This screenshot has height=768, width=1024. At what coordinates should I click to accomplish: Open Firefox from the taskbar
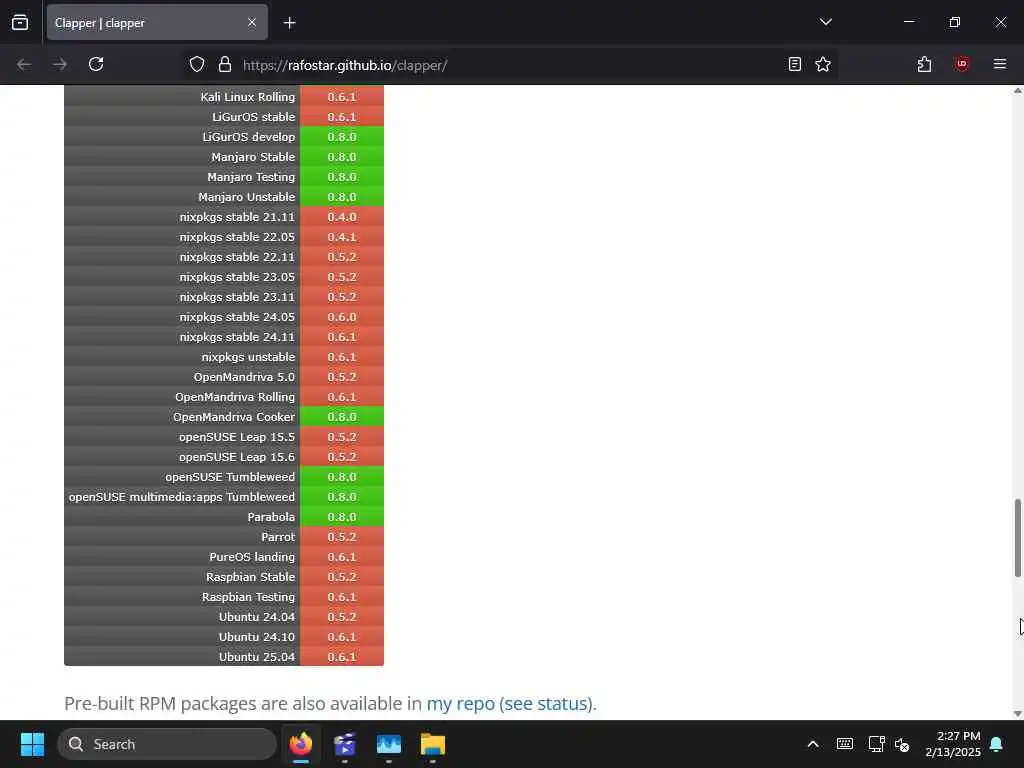(x=301, y=744)
